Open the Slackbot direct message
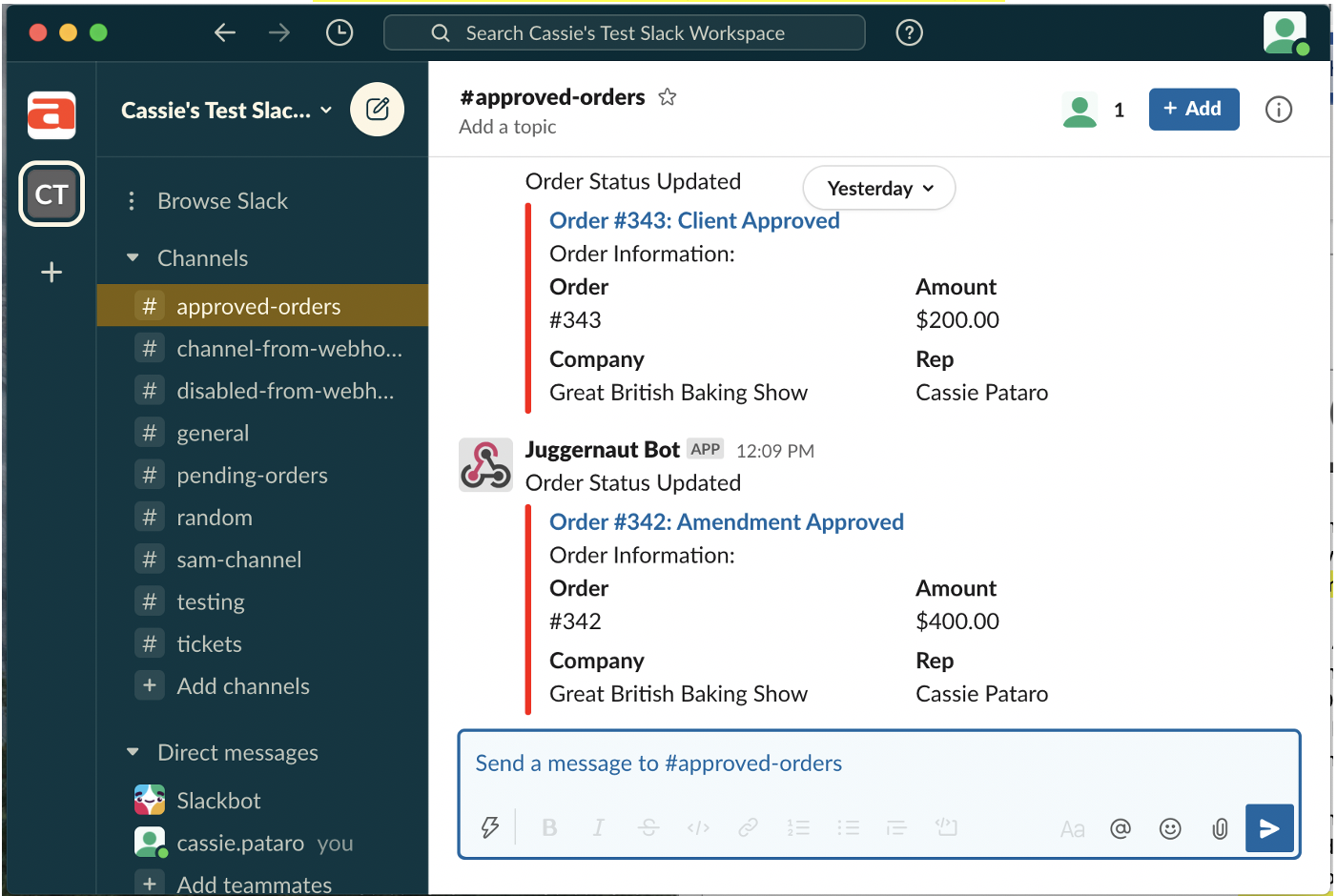This screenshot has width=1337, height=896. click(218, 801)
